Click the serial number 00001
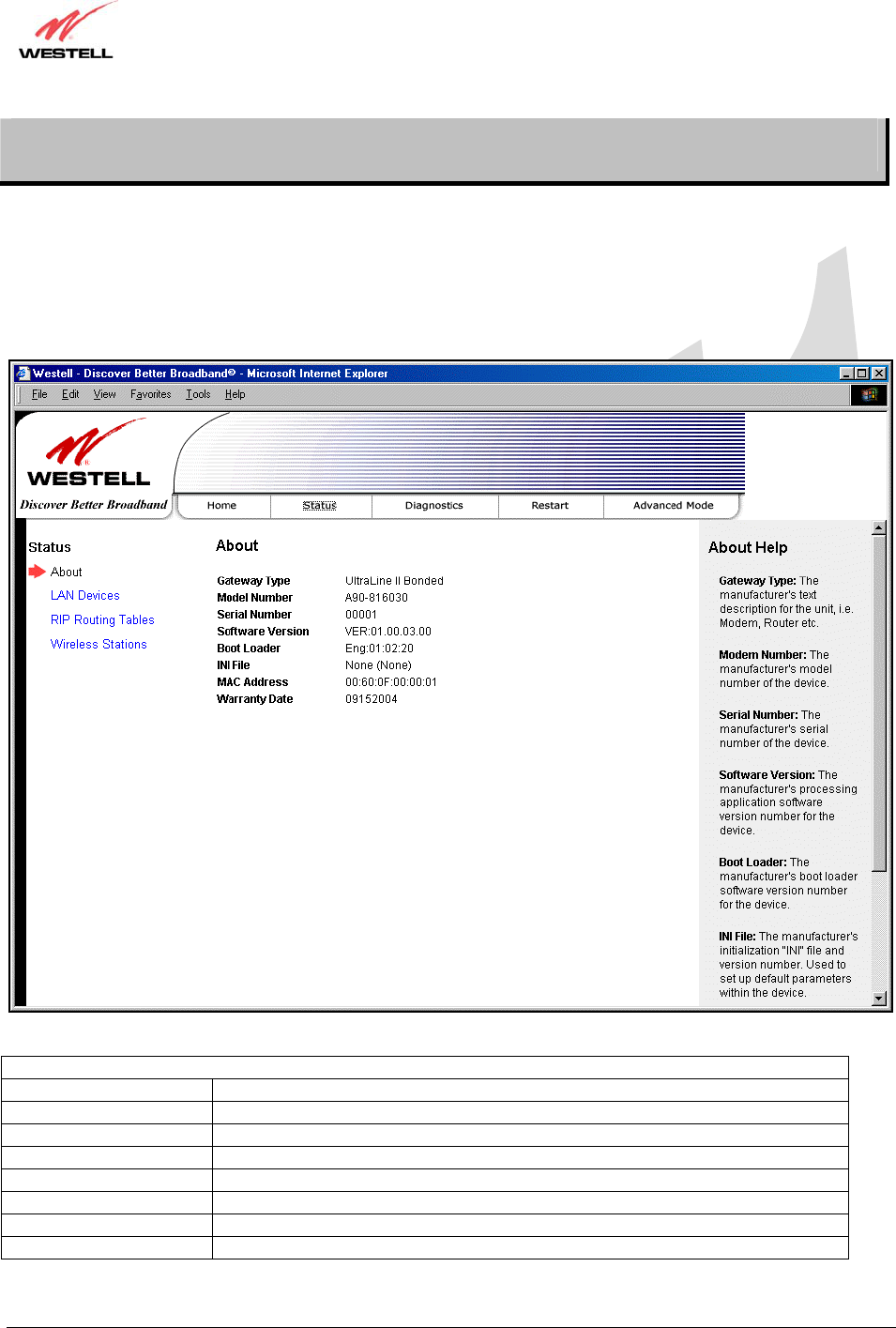The width and height of the screenshot is (896, 1328). pos(361,615)
